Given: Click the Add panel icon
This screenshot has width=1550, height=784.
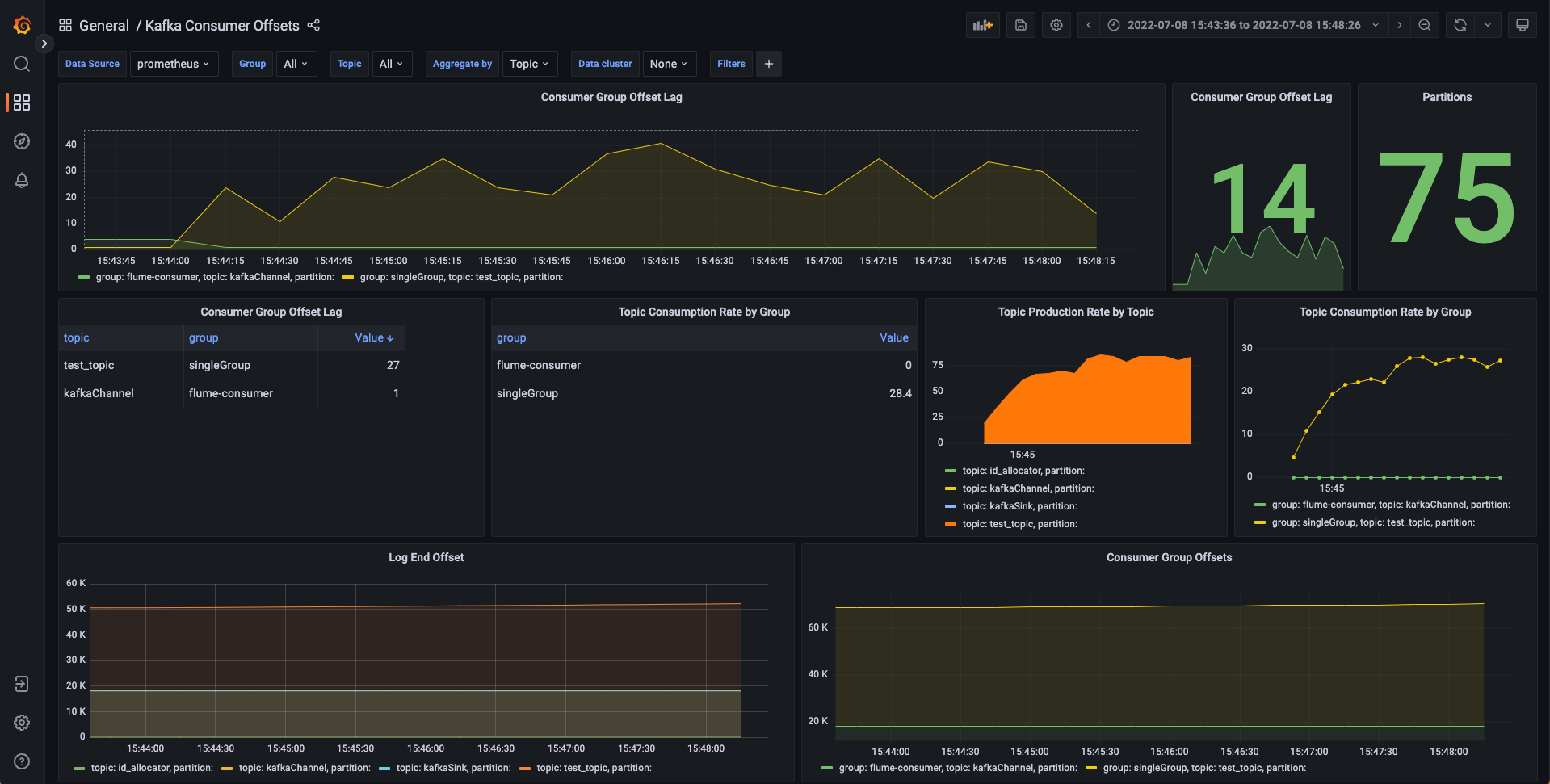Looking at the screenshot, I should (982, 25).
